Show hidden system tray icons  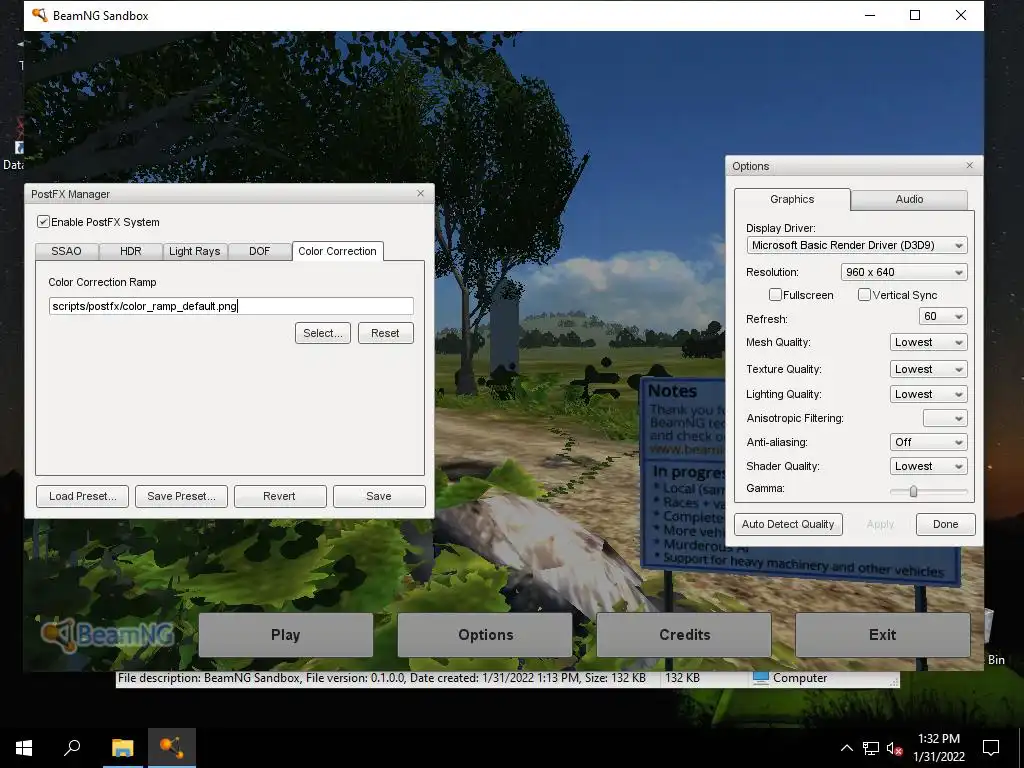coord(846,748)
